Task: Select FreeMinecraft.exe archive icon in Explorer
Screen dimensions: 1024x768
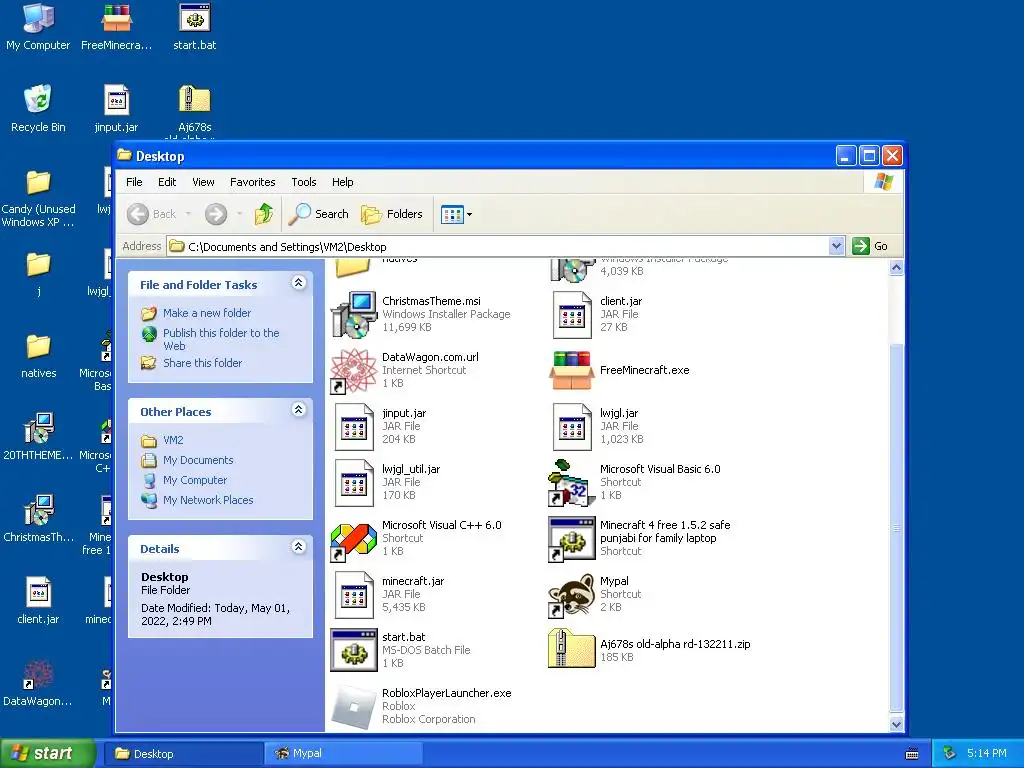Action: pyautogui.click(x=572, y=370)
